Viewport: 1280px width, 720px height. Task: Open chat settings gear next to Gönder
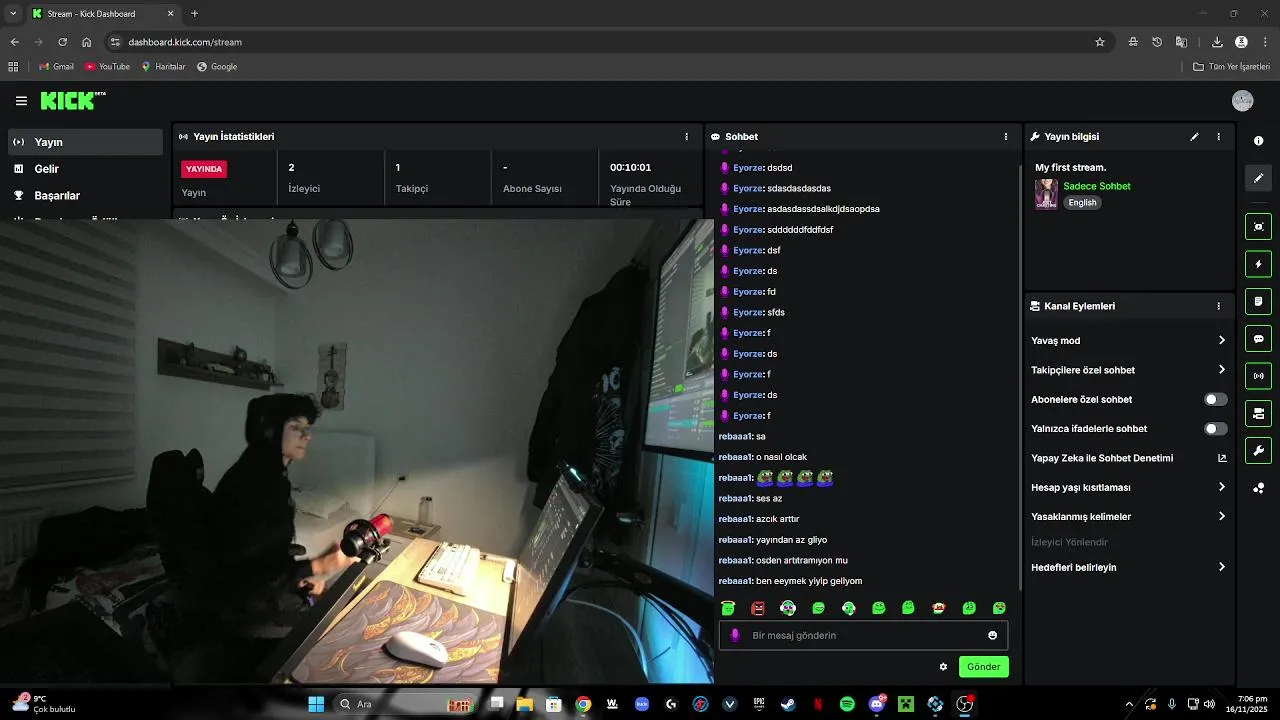tap(943, 667)
